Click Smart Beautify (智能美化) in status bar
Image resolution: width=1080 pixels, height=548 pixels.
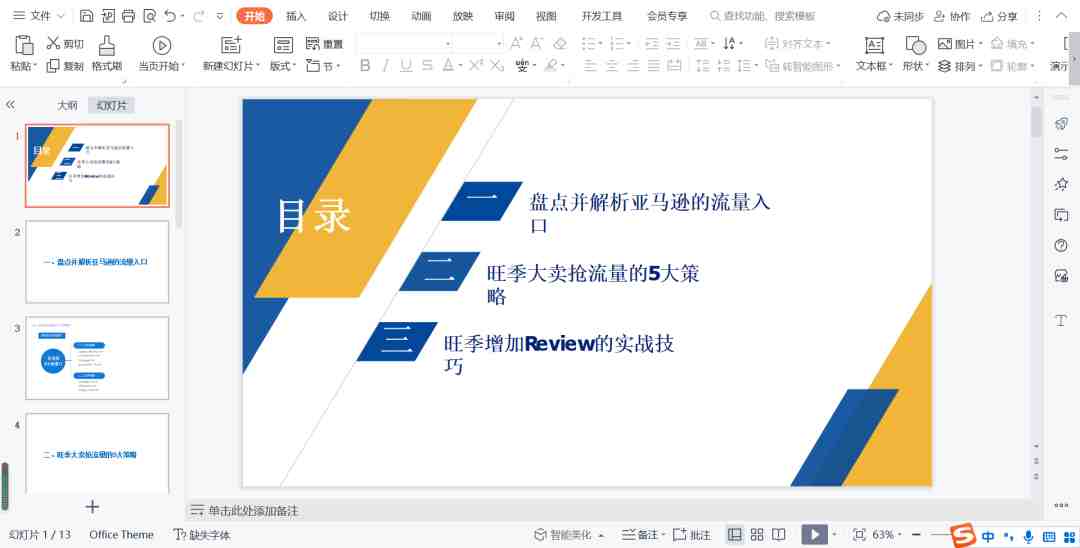(x=570, y=534)
